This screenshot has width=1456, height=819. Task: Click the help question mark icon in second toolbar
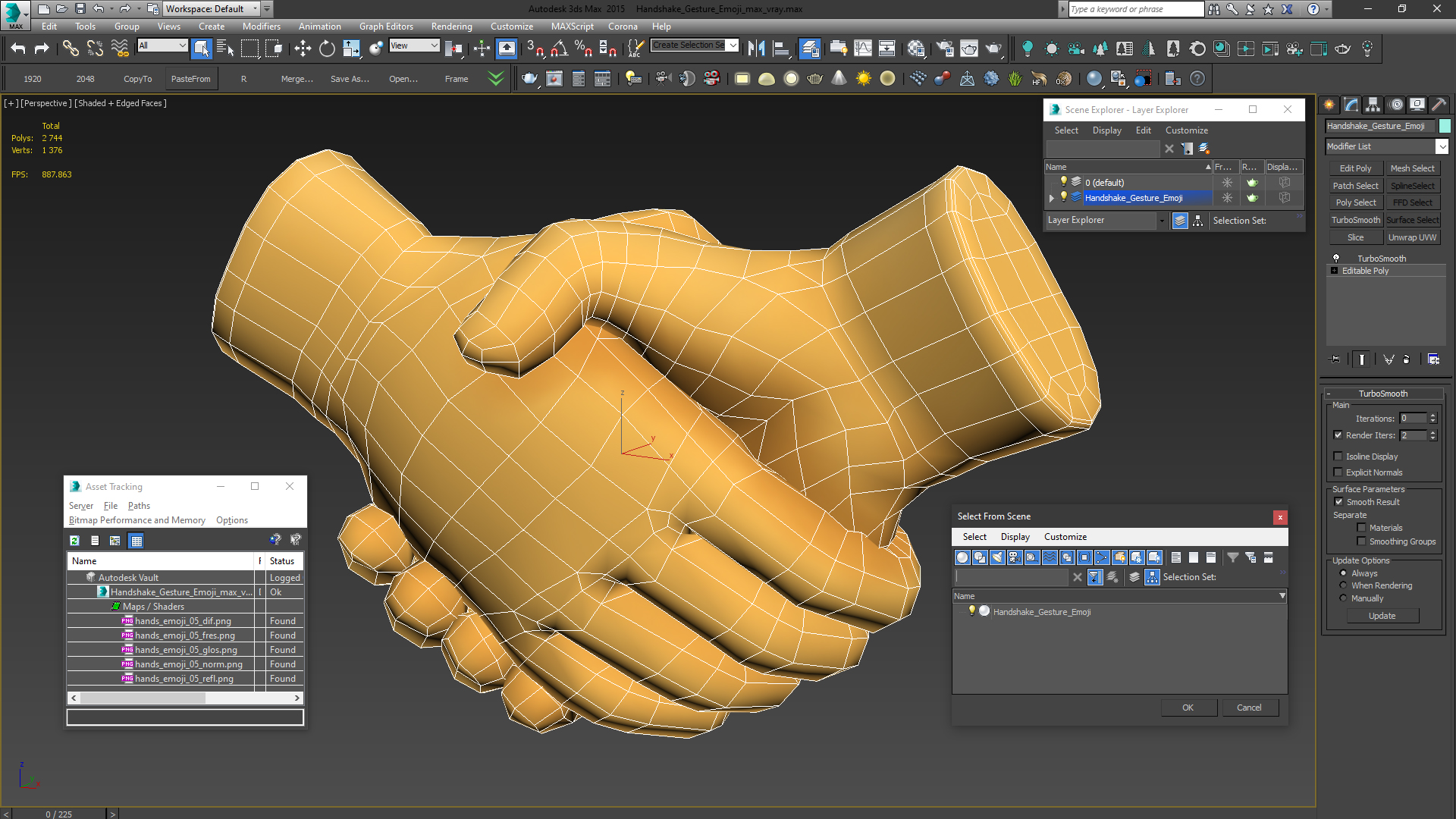[1197, 78]
